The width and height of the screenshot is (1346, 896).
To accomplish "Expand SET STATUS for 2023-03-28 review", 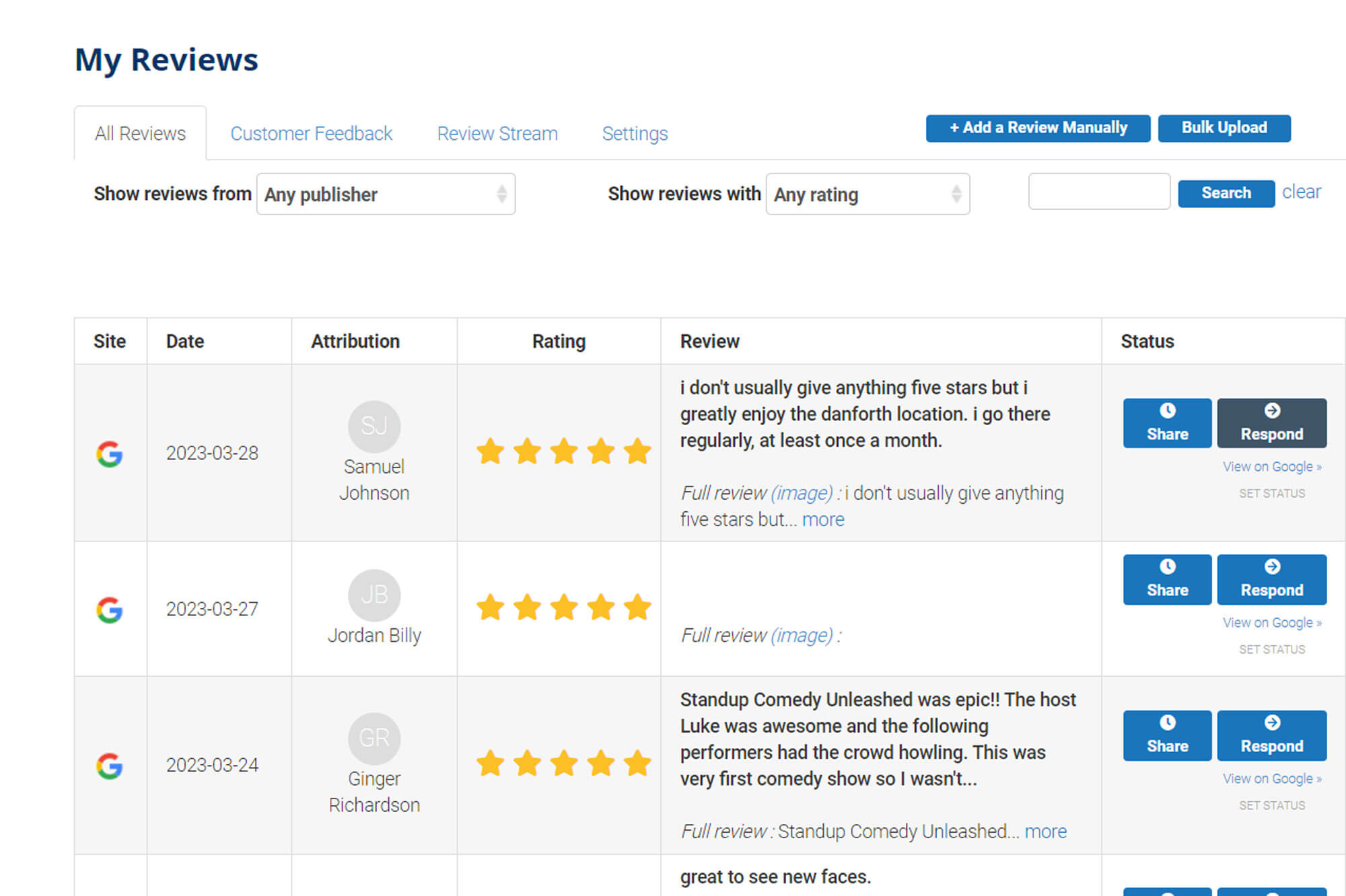I will [x=1271, y=493].
